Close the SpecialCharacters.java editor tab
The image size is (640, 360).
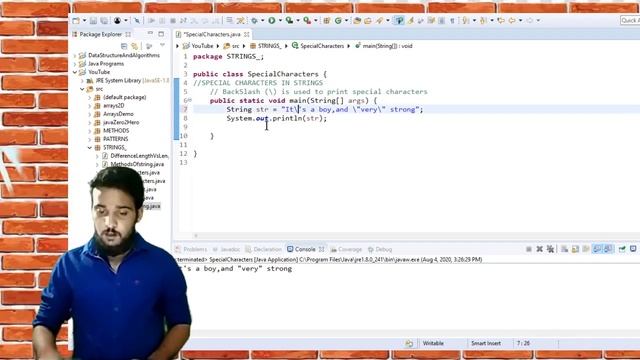247,35
